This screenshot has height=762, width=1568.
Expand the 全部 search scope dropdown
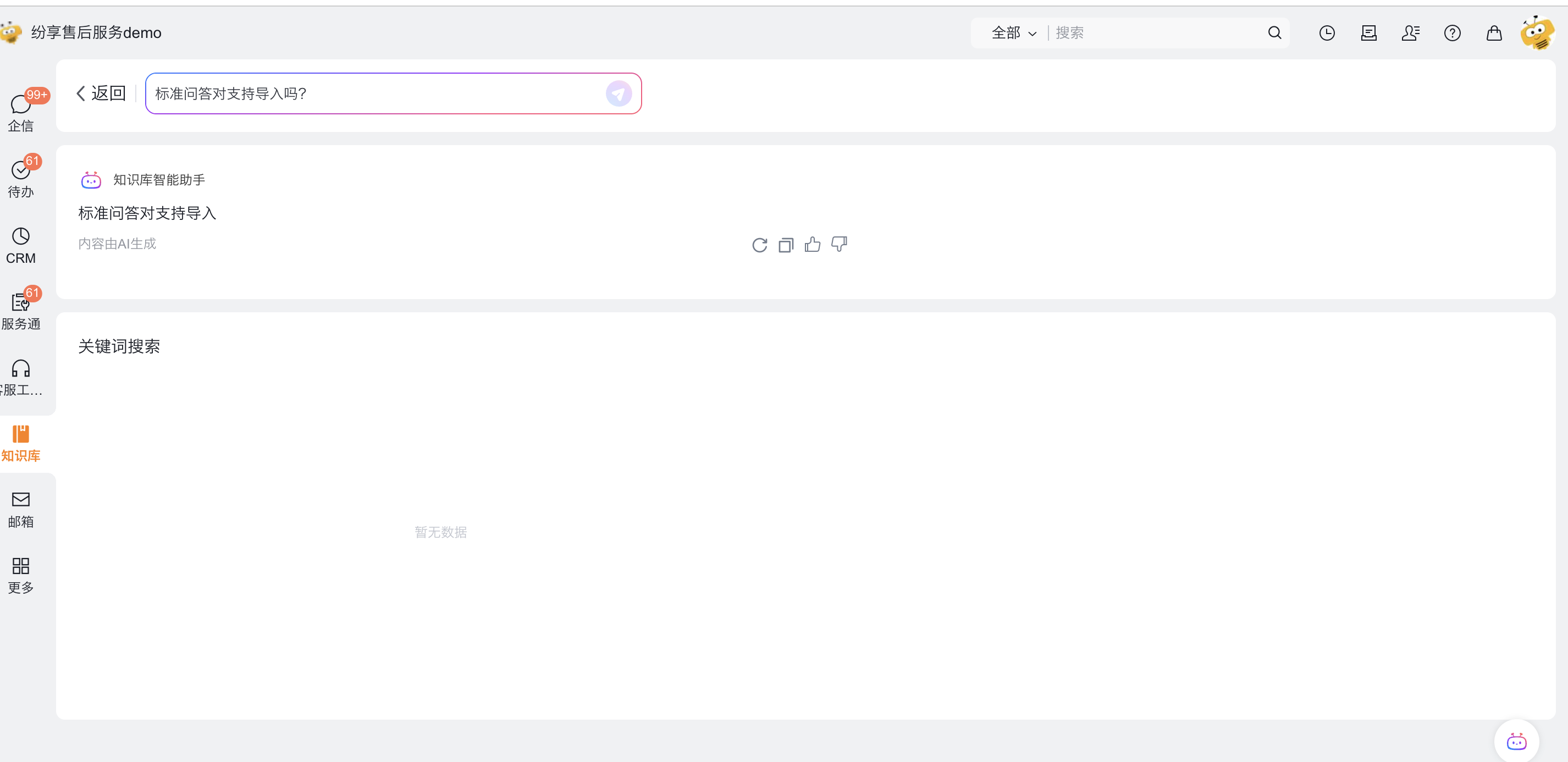1013,33
